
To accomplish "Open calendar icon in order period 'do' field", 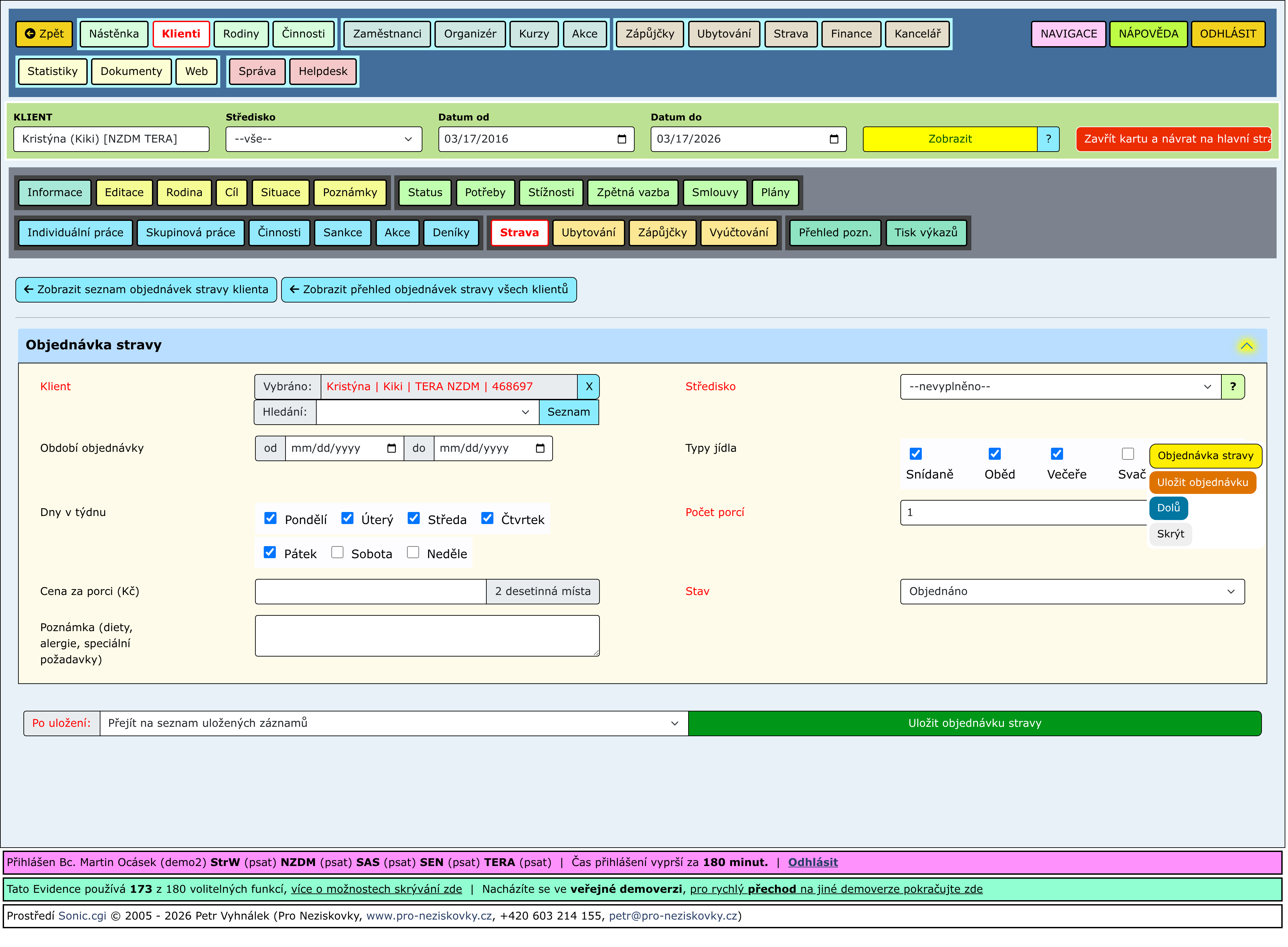I will click(x=540, y=449).
